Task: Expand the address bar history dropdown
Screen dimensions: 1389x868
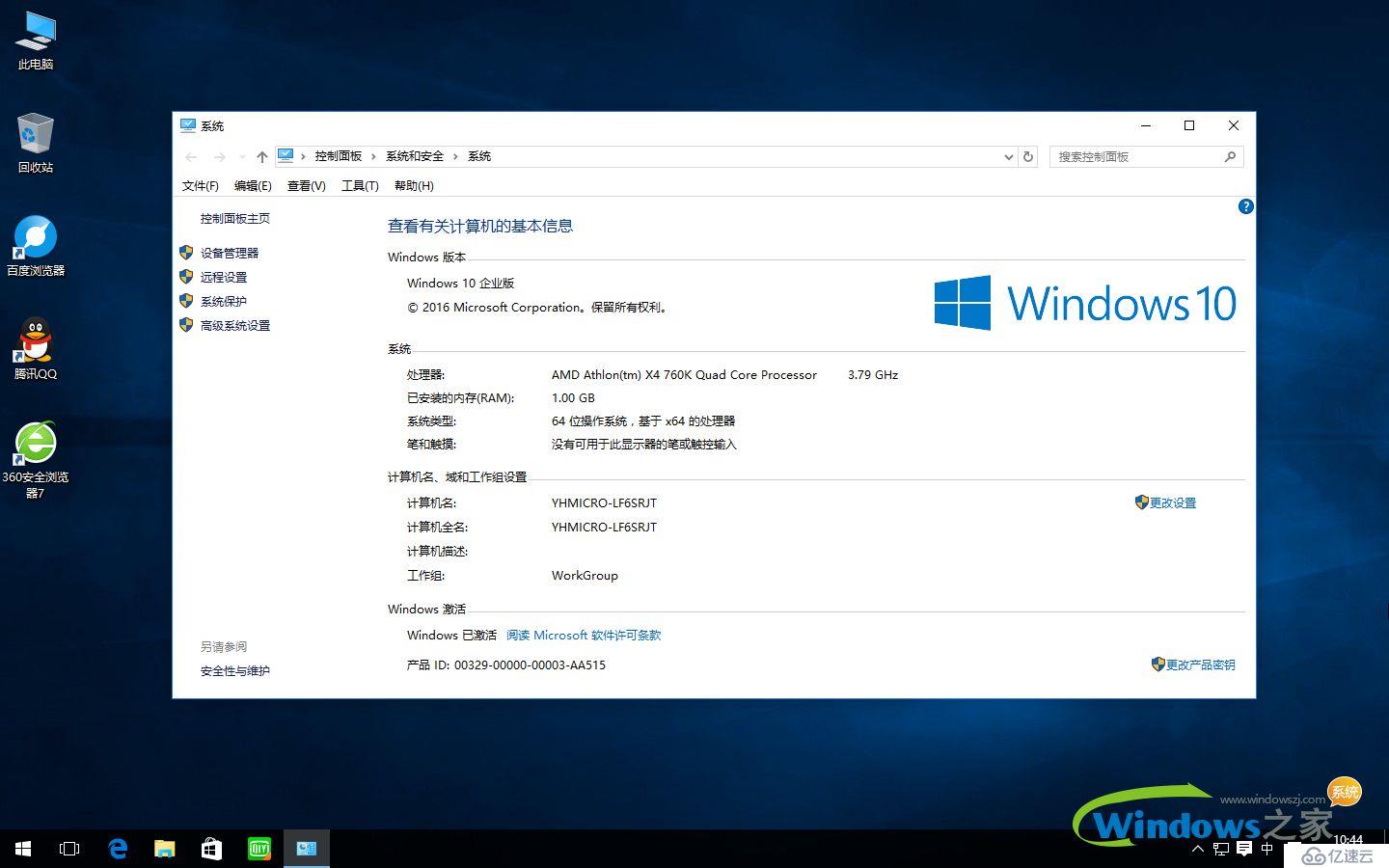Action: click(1008, 156)
